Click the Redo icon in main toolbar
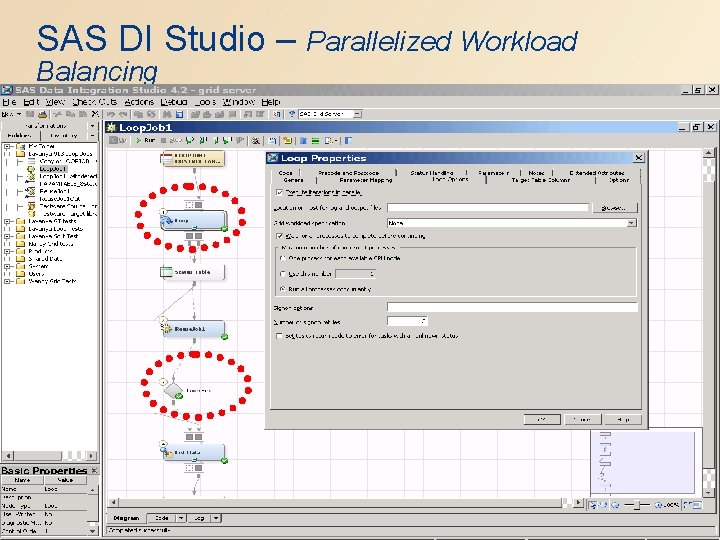Viewport: 720px width, 540px height. [123, 114]
